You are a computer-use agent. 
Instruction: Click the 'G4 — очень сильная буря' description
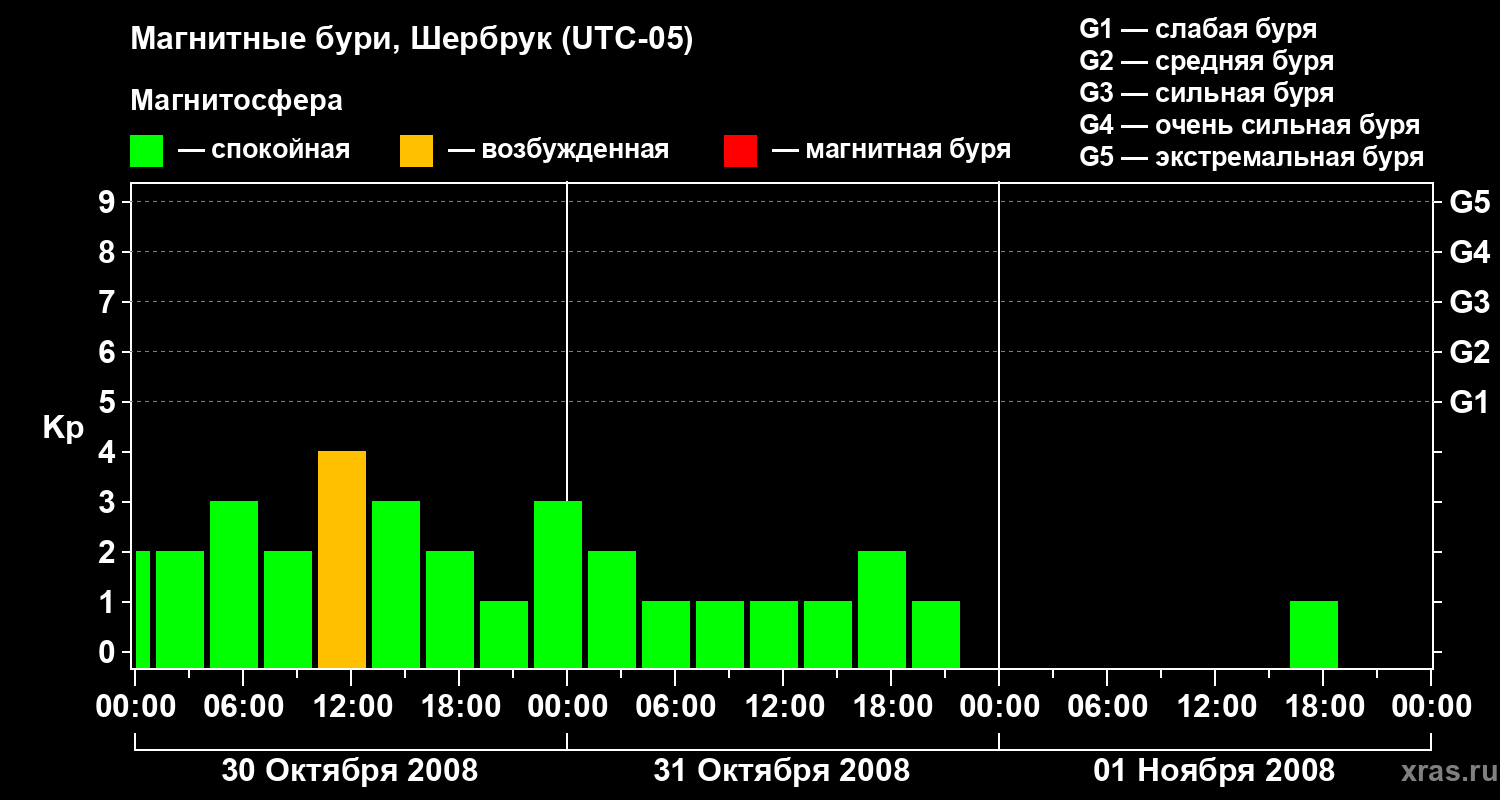[x=1250, y=125]
